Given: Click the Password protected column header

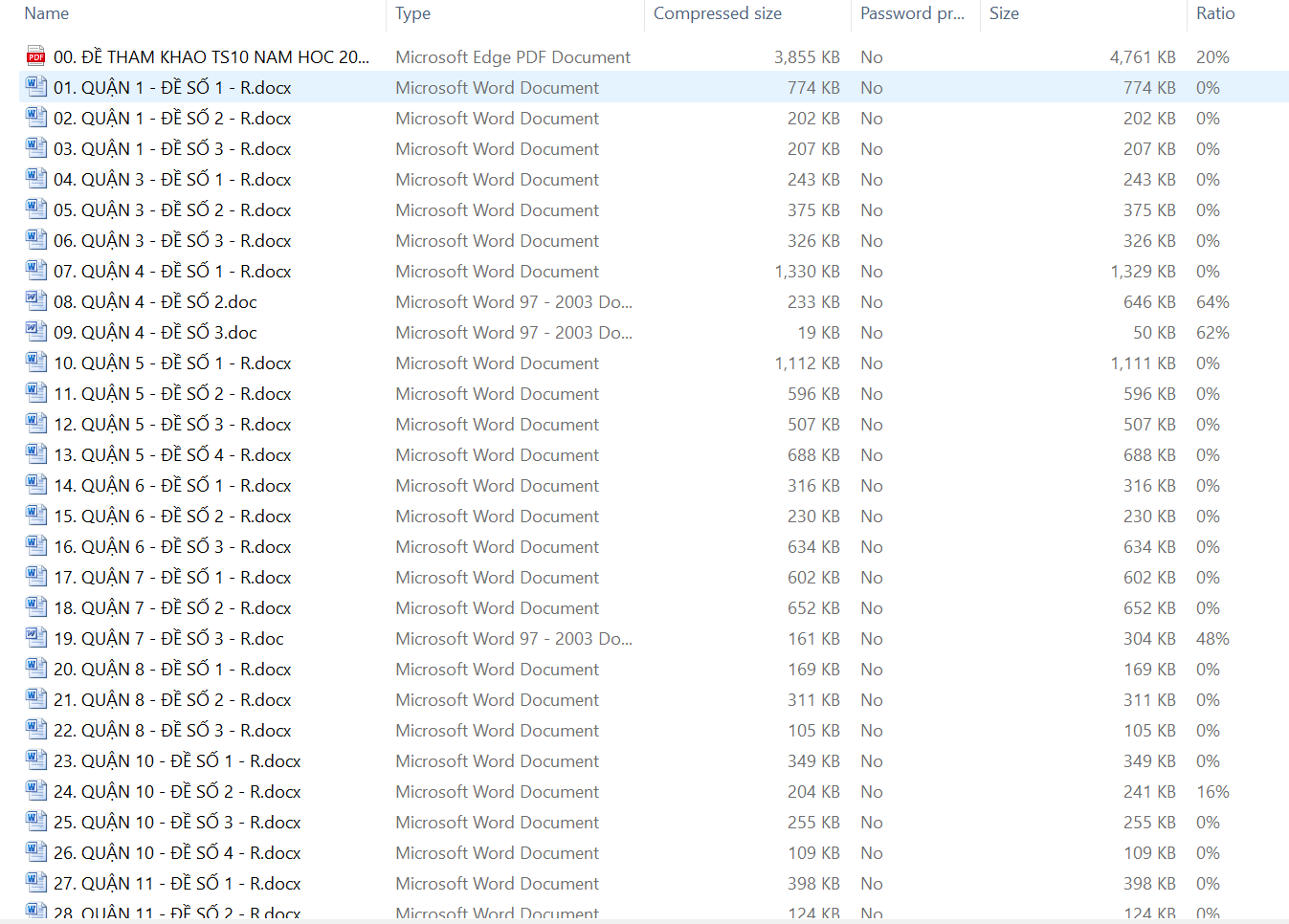Looking at the screenshot, I should tap(911, 13).
